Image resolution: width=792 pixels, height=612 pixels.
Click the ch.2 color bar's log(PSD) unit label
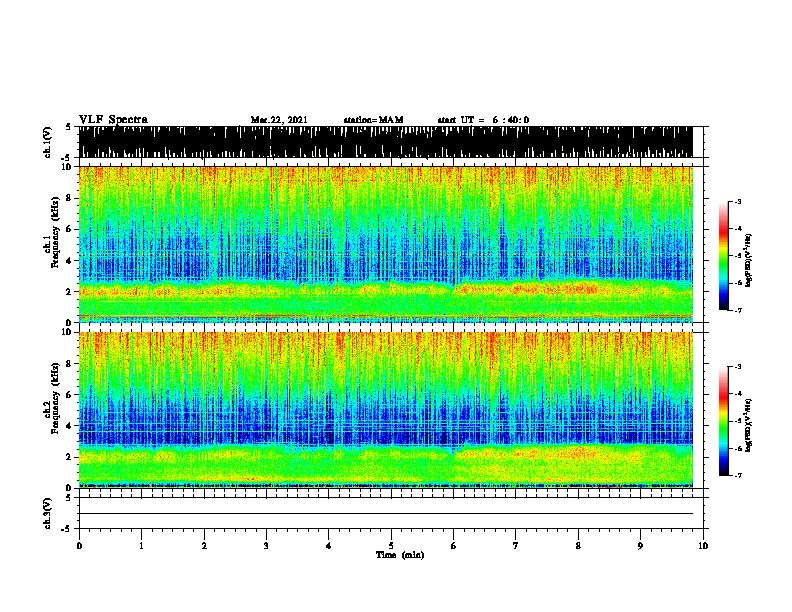coord(748,425)
